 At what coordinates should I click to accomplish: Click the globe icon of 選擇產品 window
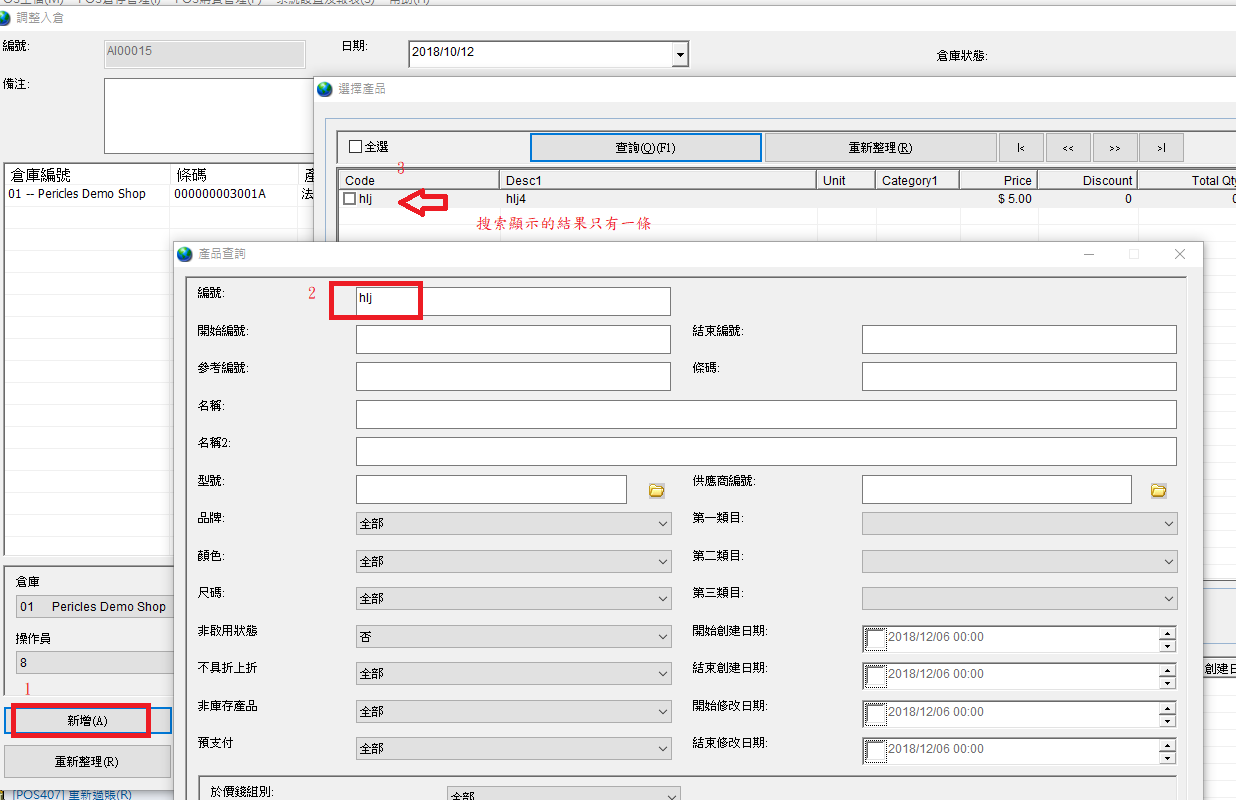pyautogui.click(x=324, y=89)
